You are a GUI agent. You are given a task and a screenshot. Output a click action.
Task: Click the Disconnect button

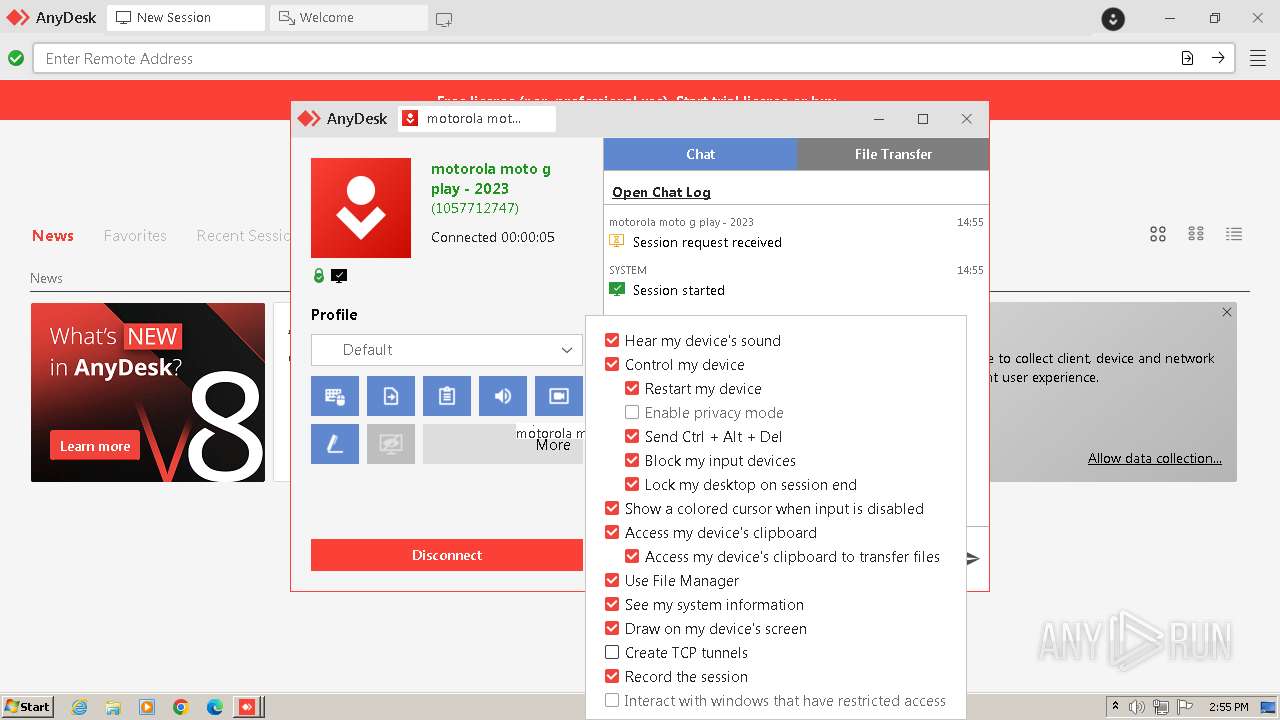coord(447,555)
